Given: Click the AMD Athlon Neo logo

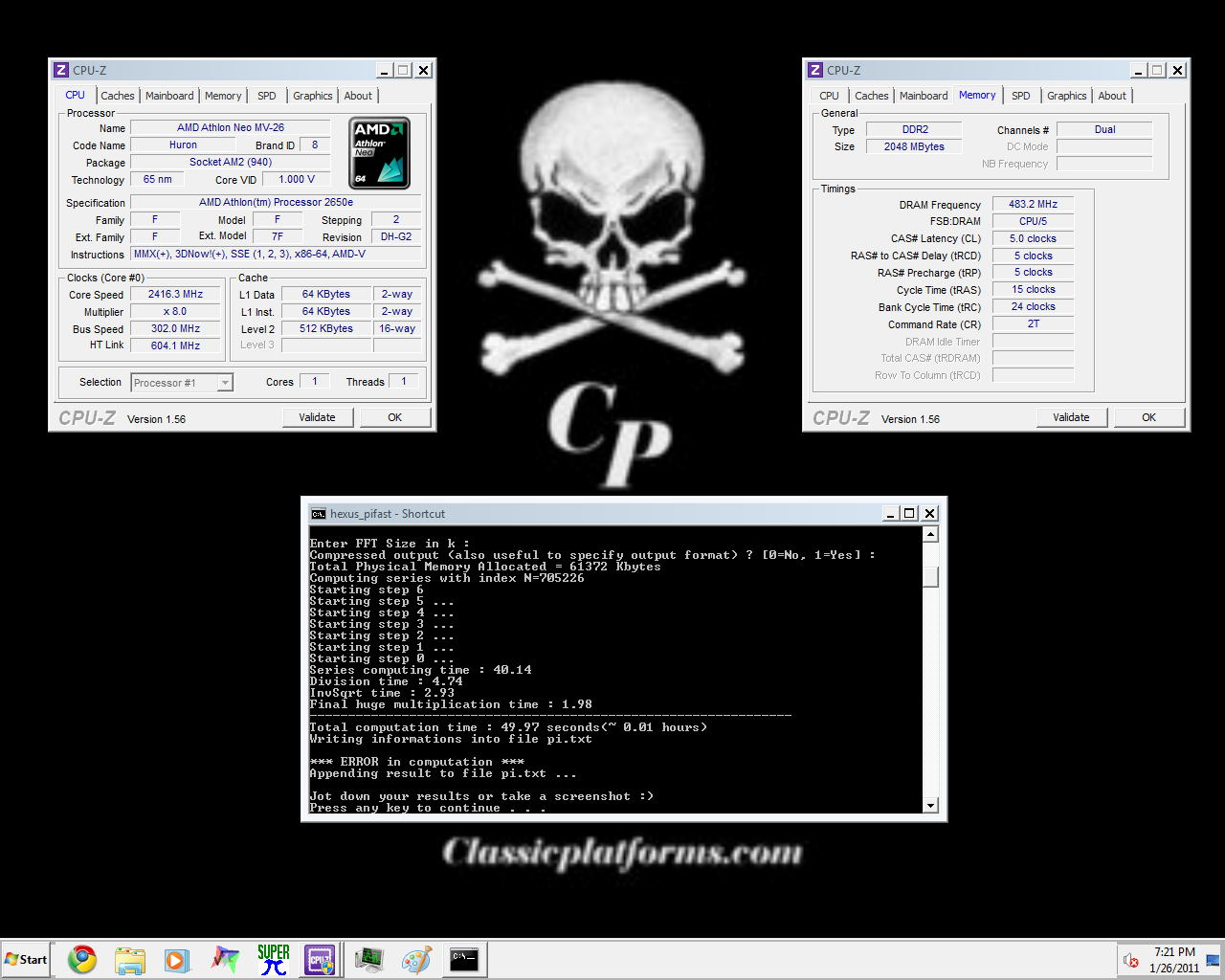Looking at the screenshot, I should coord(380,152).
